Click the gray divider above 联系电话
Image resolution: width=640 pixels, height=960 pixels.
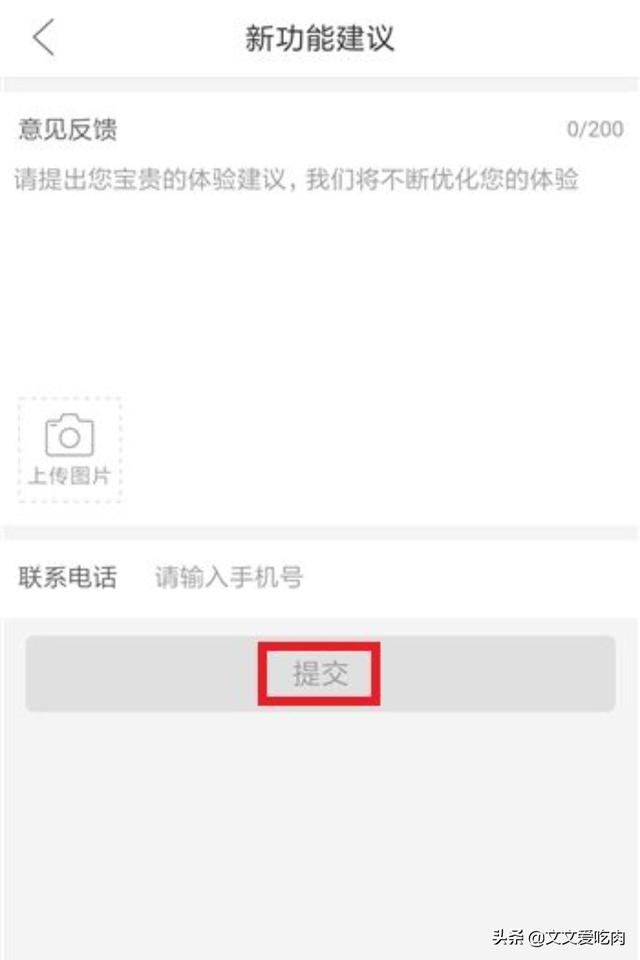pyautogui.click(x=320, y=533)
